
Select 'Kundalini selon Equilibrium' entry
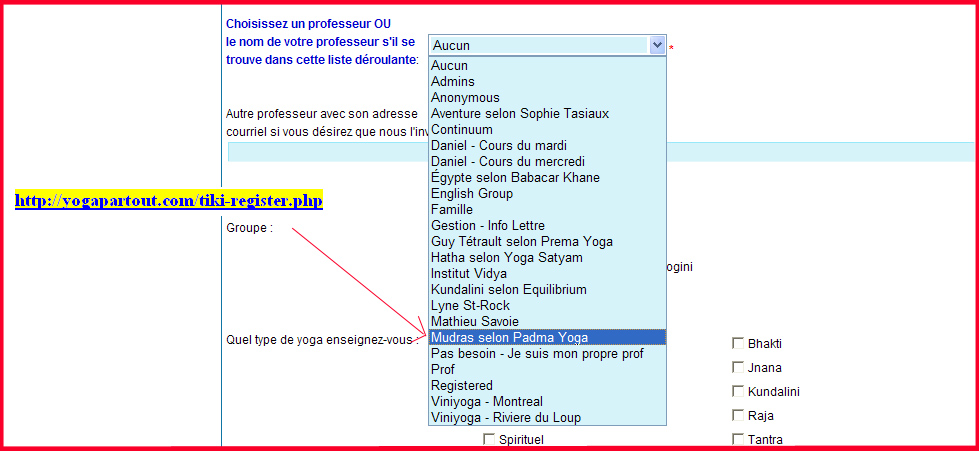[x=509, y=290]
